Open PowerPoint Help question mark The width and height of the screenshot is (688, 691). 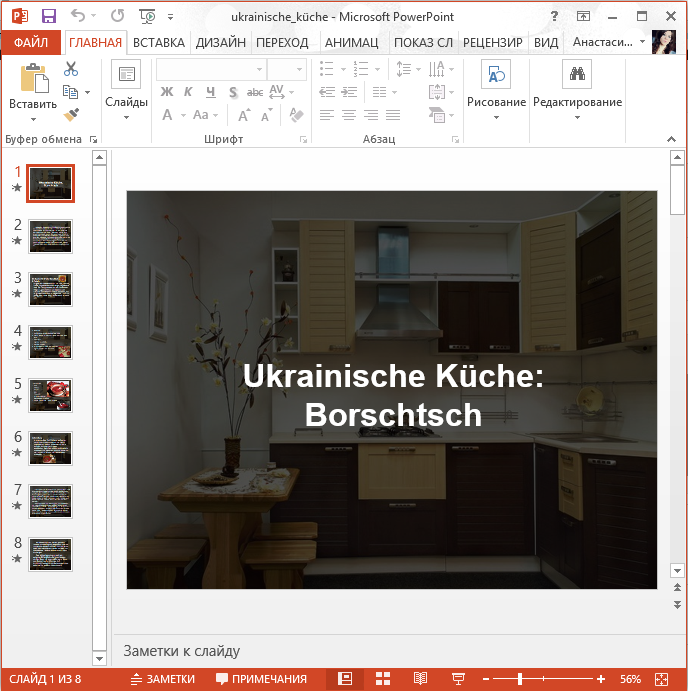point(554,16)
